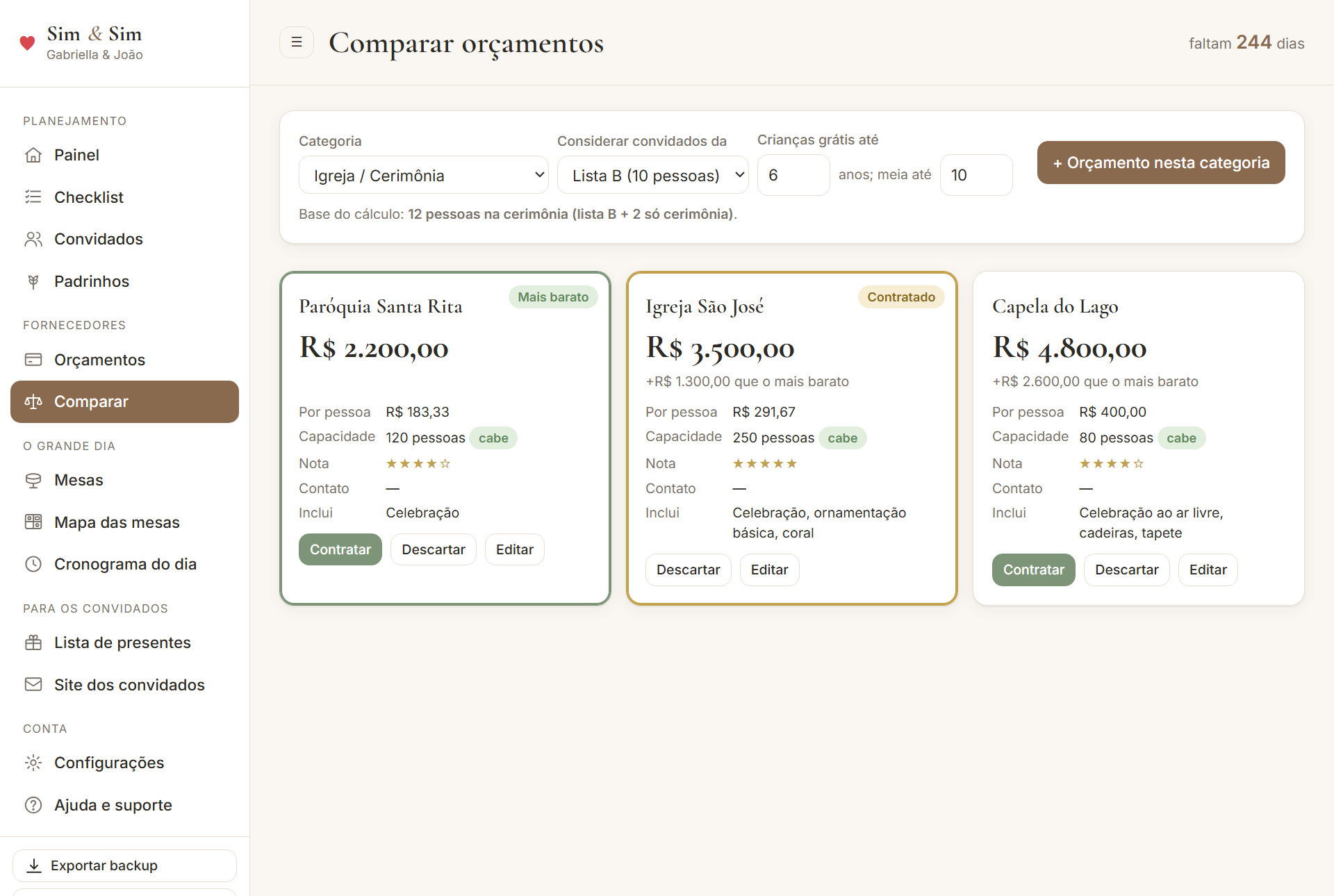Image resolution: width=1334 pixels, height=896 pixels.
Task: Descartar Igreja São José quote
Action: pyautogui.click(x=689, y=570)
